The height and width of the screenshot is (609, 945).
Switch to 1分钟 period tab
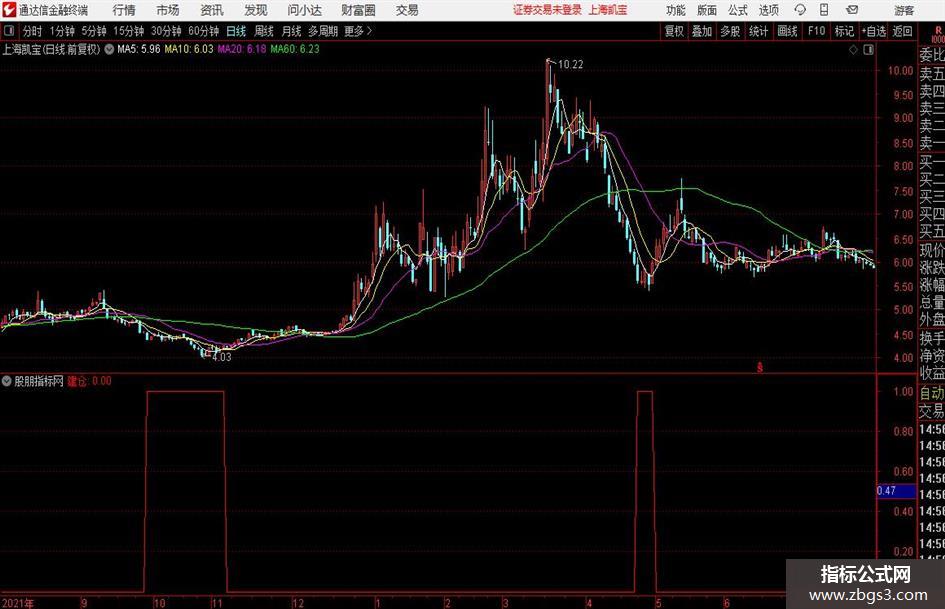tap(62, 31)
